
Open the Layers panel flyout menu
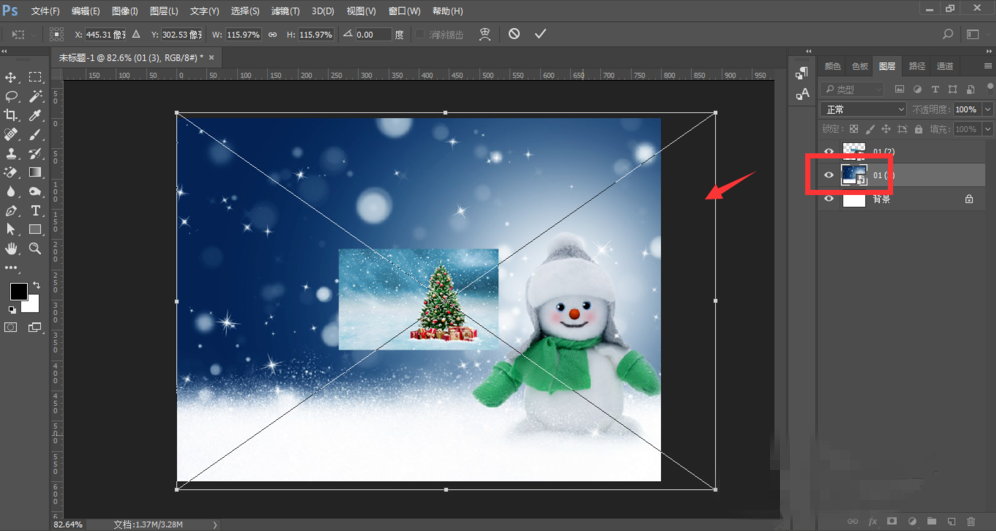(x=988, y=66)
